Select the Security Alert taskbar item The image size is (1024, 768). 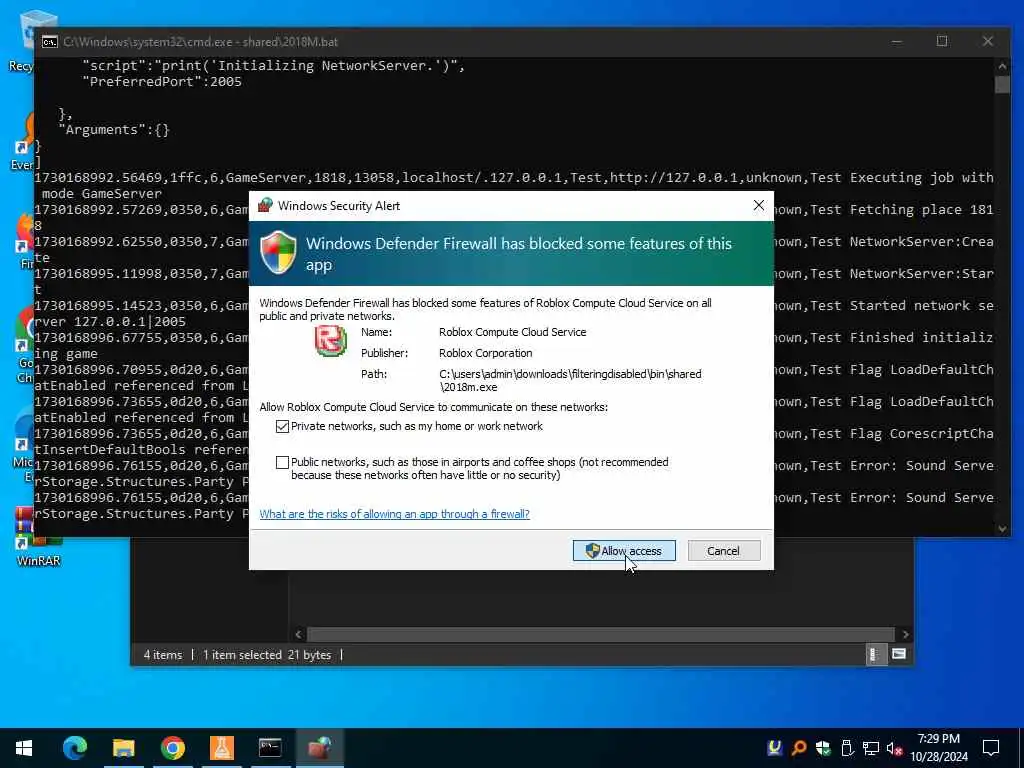coord(319,748)
